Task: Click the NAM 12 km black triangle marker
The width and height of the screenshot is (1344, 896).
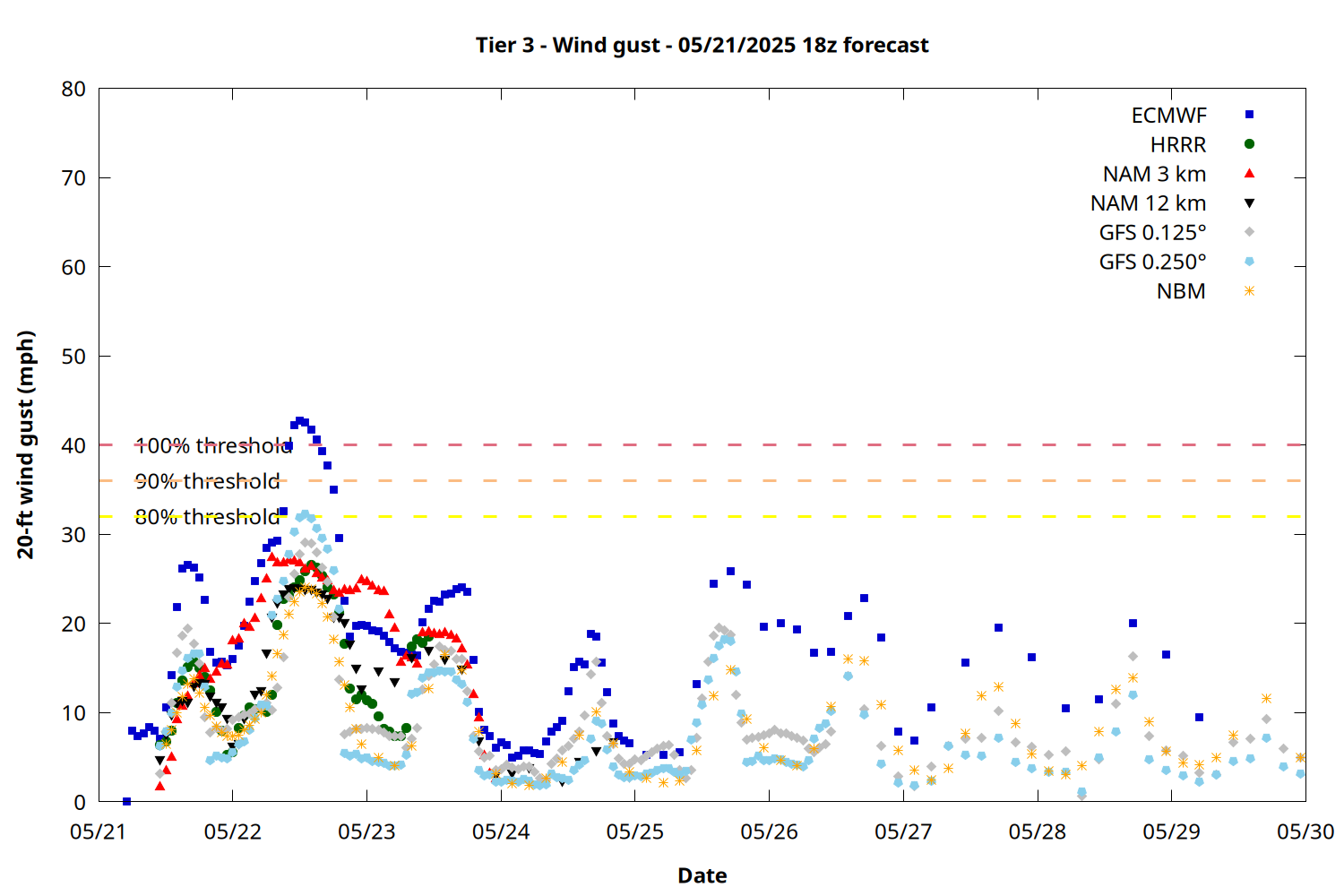Action: pos(1249,203)
